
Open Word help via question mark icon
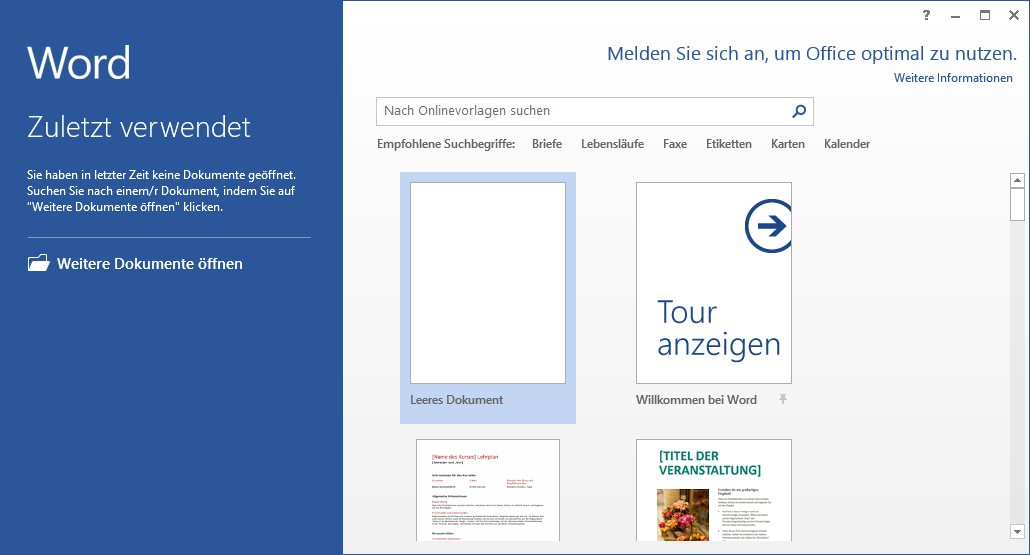pos(926,15)
